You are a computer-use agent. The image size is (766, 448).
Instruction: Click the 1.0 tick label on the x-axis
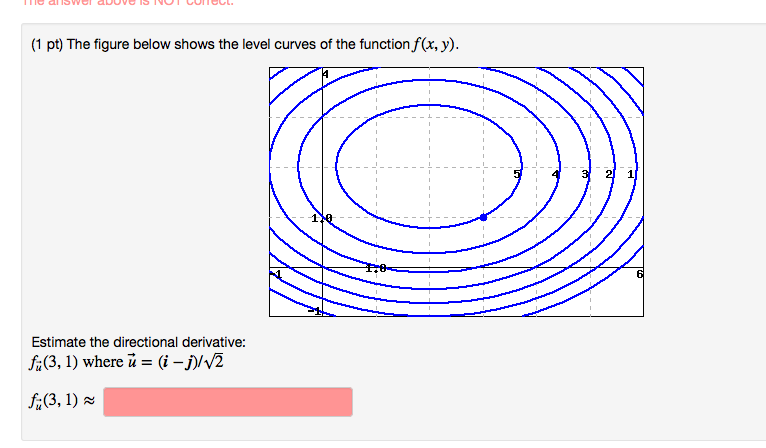(376, 268)
